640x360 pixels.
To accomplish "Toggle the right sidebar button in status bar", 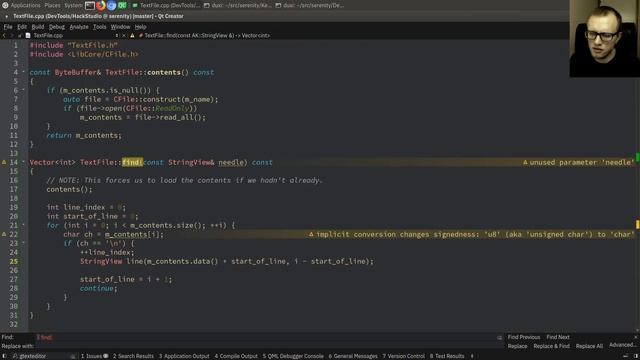I will (636, 356).
